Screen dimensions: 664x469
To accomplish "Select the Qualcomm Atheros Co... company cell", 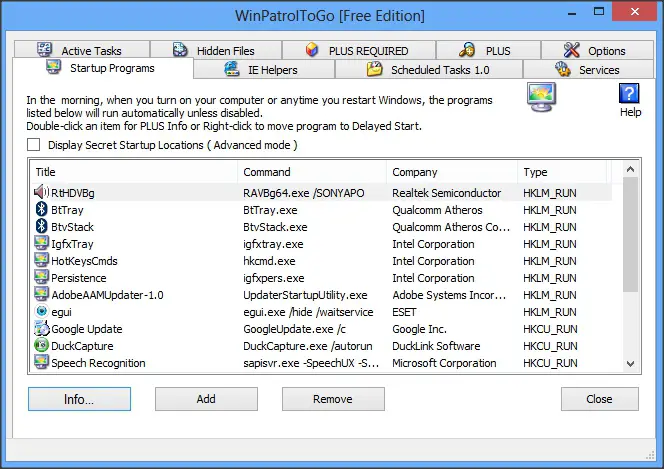I will pos(451,227).
